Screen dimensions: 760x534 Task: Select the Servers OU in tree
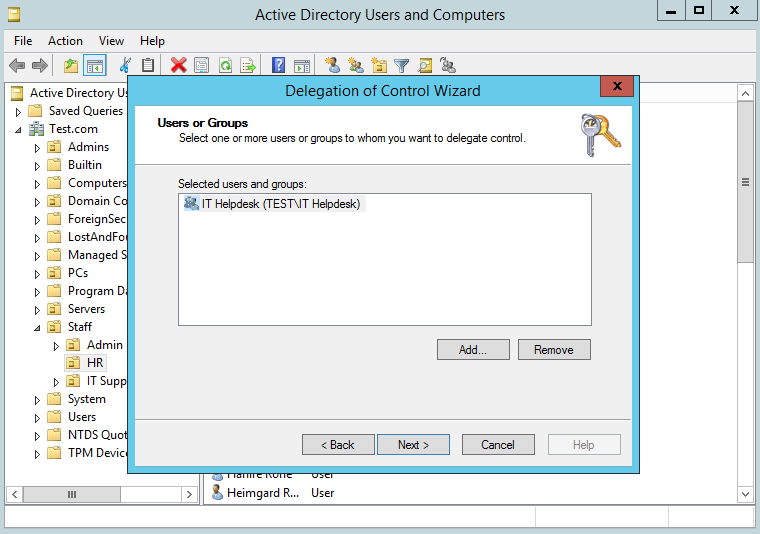(76, 309)
